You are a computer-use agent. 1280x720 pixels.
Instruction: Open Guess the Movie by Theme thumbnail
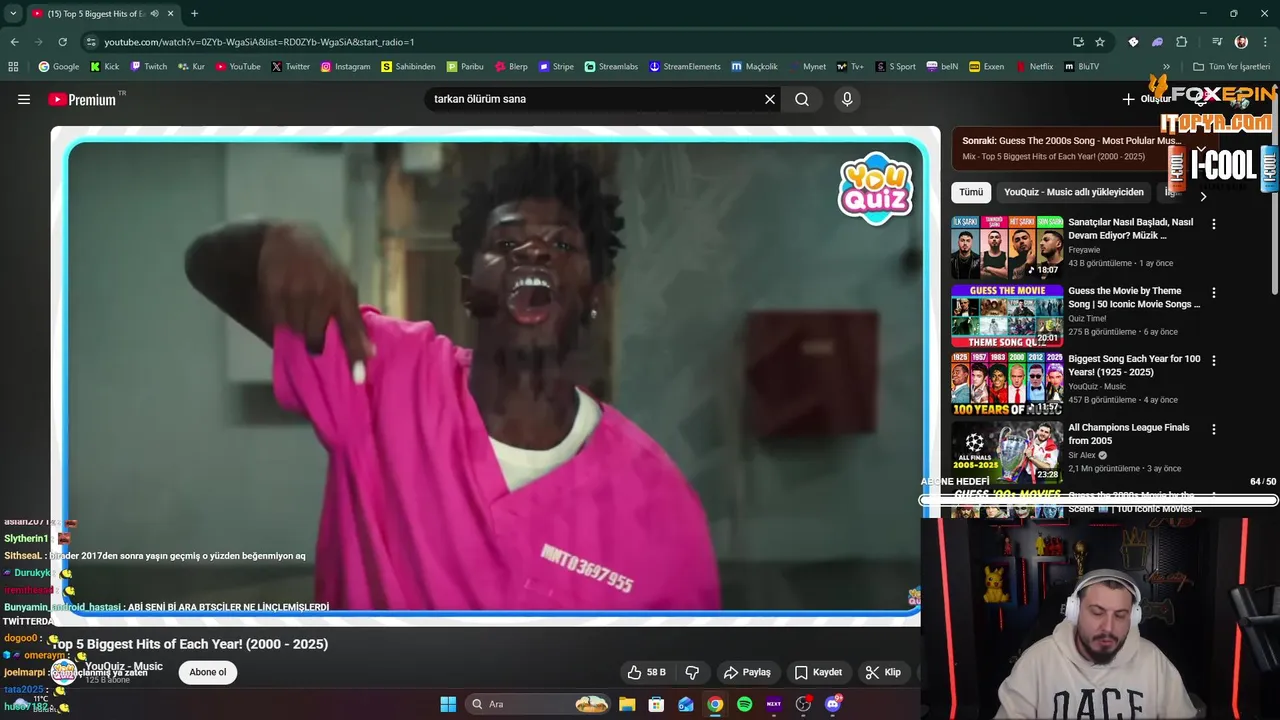click(1007, 316)
